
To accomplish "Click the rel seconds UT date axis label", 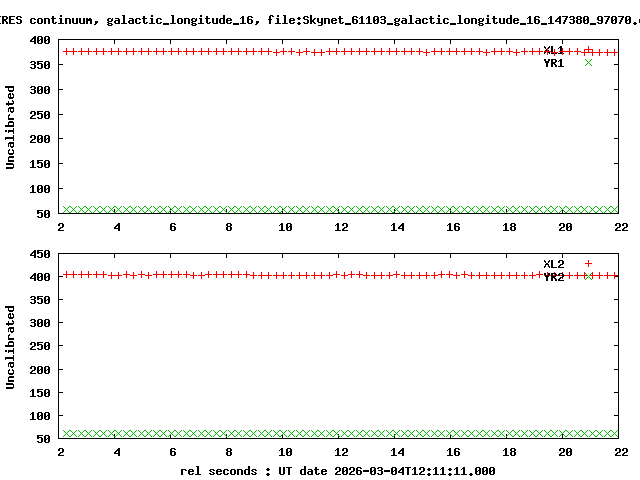I will click(x=337, y=470).
